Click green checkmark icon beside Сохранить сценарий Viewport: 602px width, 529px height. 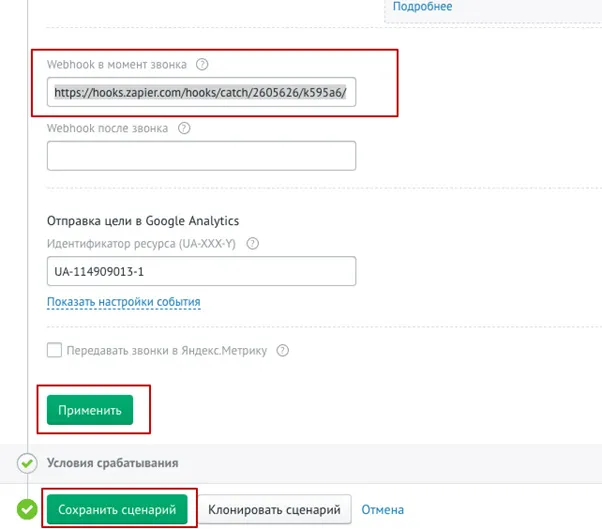27,509
